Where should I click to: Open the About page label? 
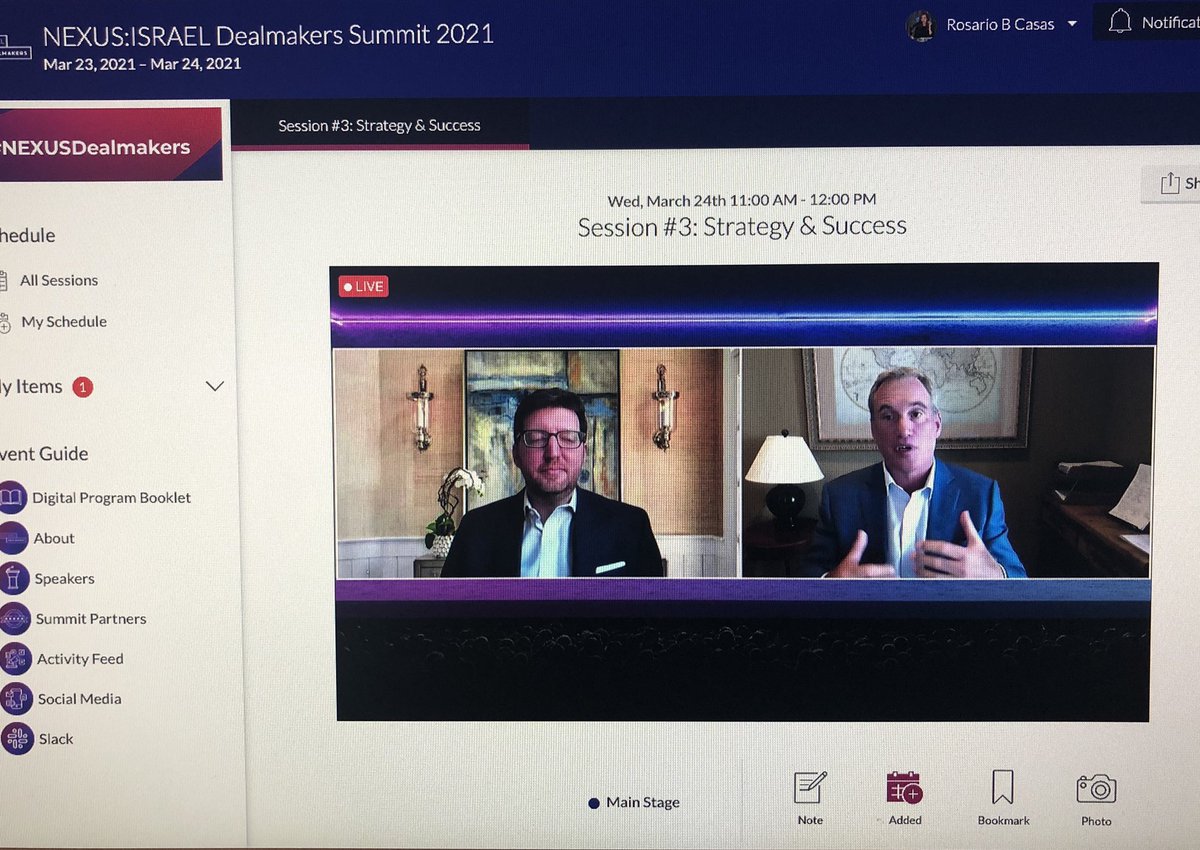pos(54,538)
